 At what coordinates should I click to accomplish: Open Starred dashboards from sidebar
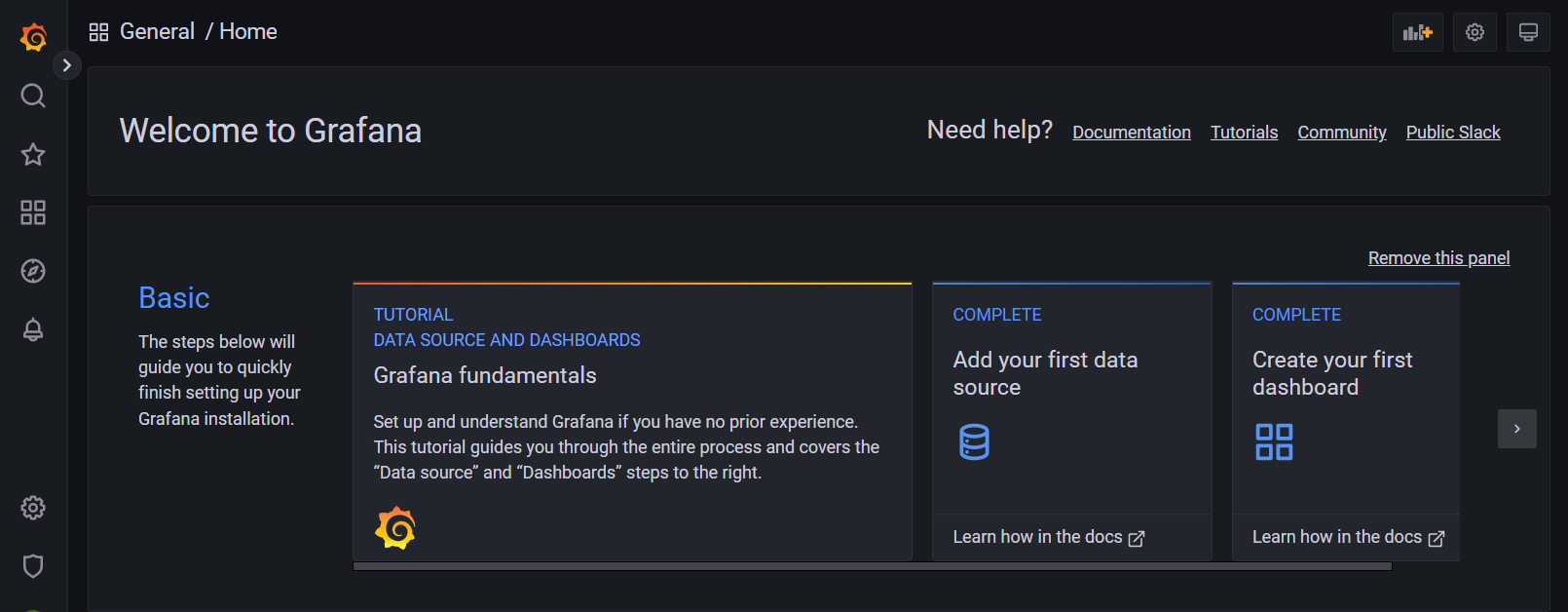33,154
